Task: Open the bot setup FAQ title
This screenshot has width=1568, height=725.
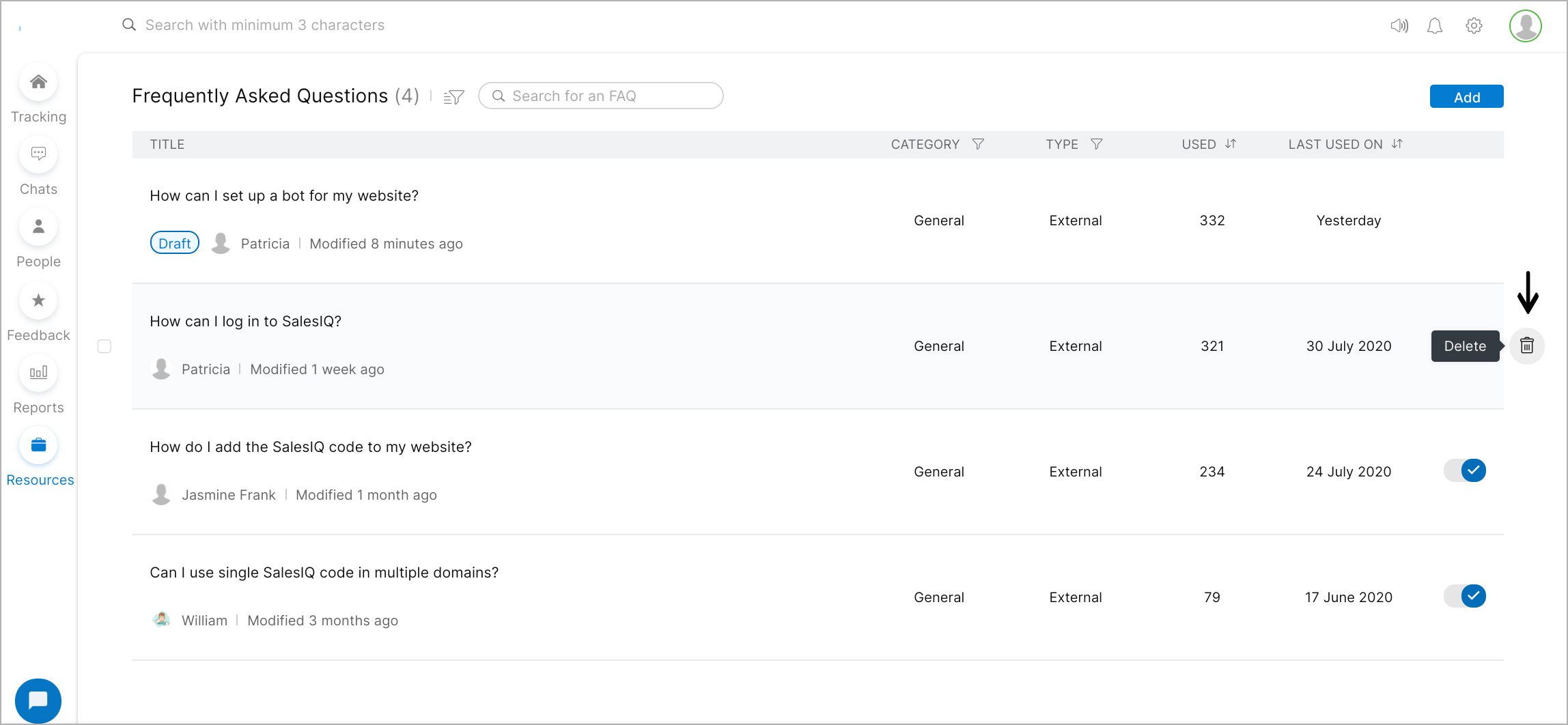Action: (284, 196)
